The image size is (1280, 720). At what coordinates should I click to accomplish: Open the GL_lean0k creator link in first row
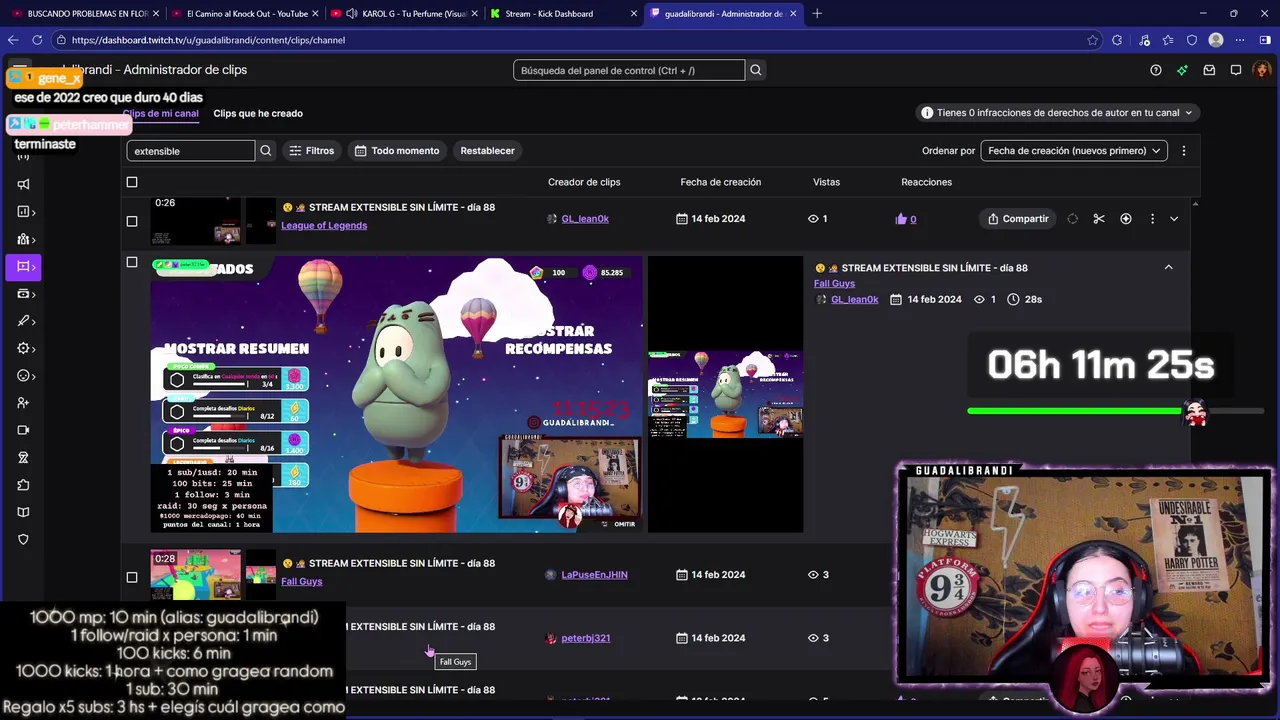point(585,219)
